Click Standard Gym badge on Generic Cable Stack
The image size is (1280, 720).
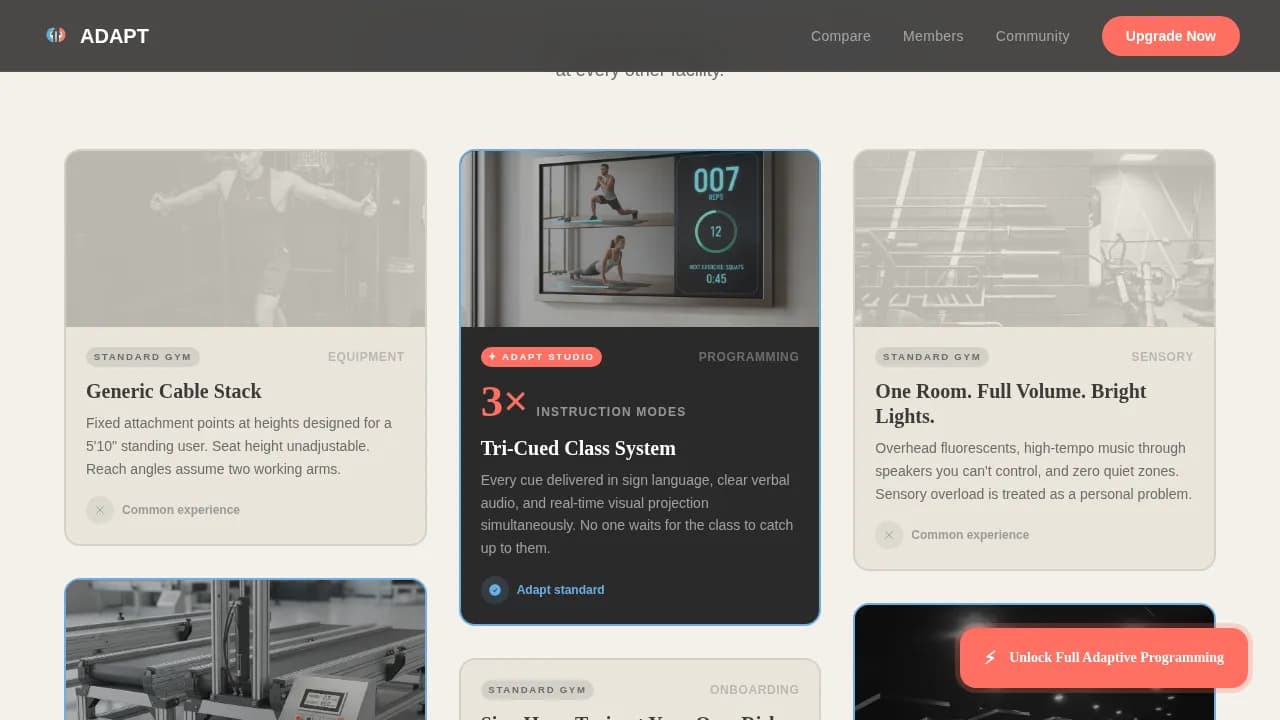tap(143, 357)
